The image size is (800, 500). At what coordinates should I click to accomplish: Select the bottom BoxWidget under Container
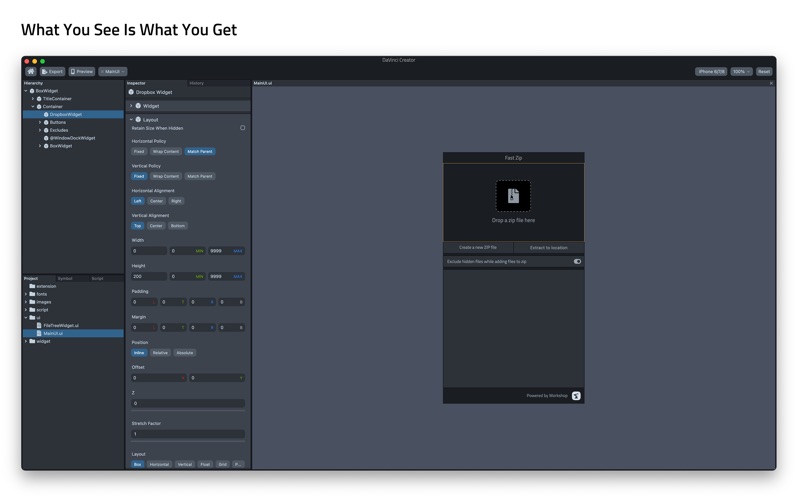point(61,146)
